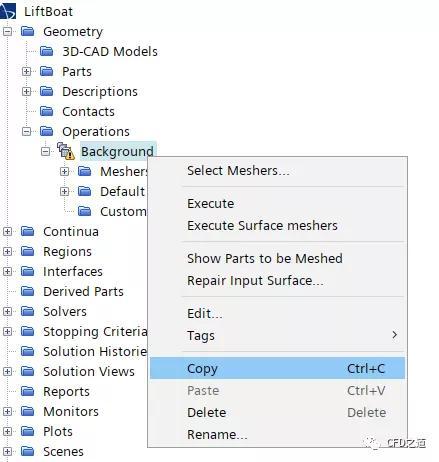439x462 pixels.
Task: Expand the Parts node
Action: point(26,72)
